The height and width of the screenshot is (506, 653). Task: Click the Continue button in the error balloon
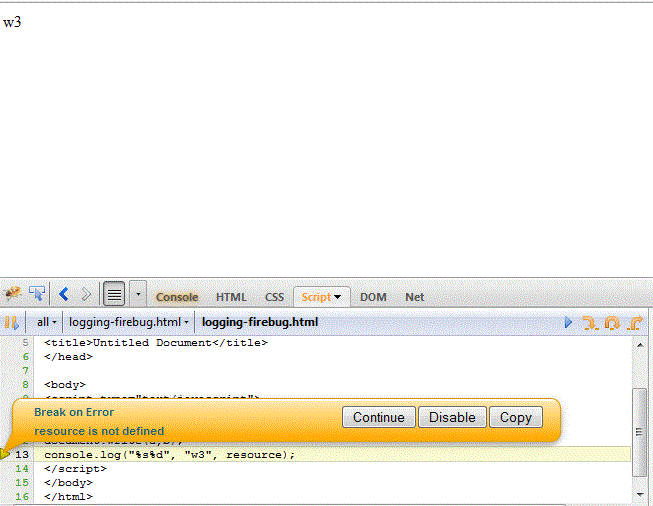pyautogui.click(x=379, y=417)
